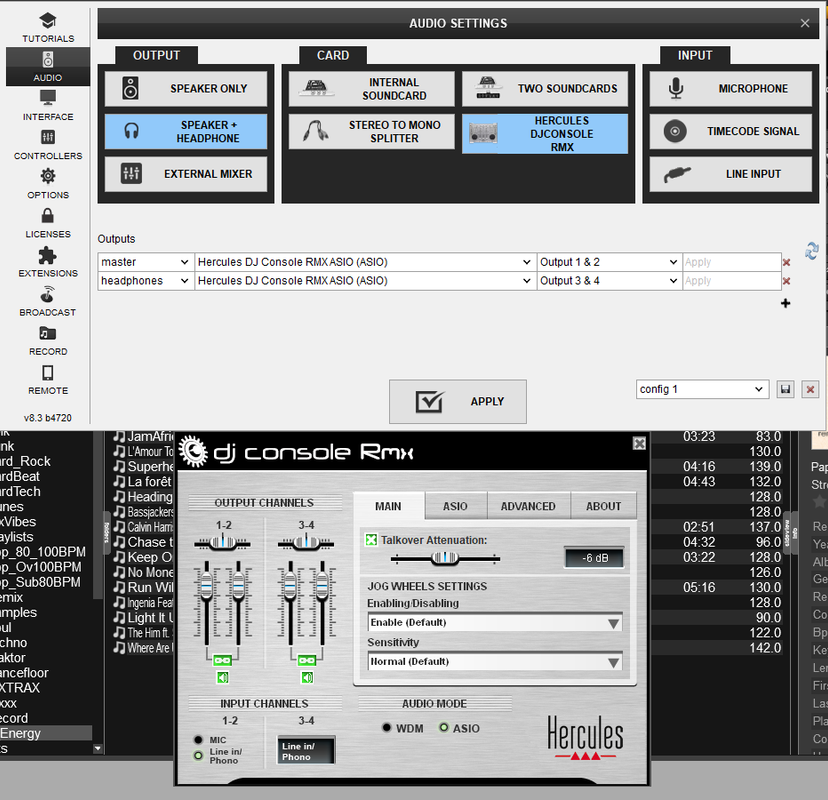Open the config 1 preset dropdown
Image resolution: width=828 pixels, height=800 pixels.
pyautogui.click(x=702, y=389)
